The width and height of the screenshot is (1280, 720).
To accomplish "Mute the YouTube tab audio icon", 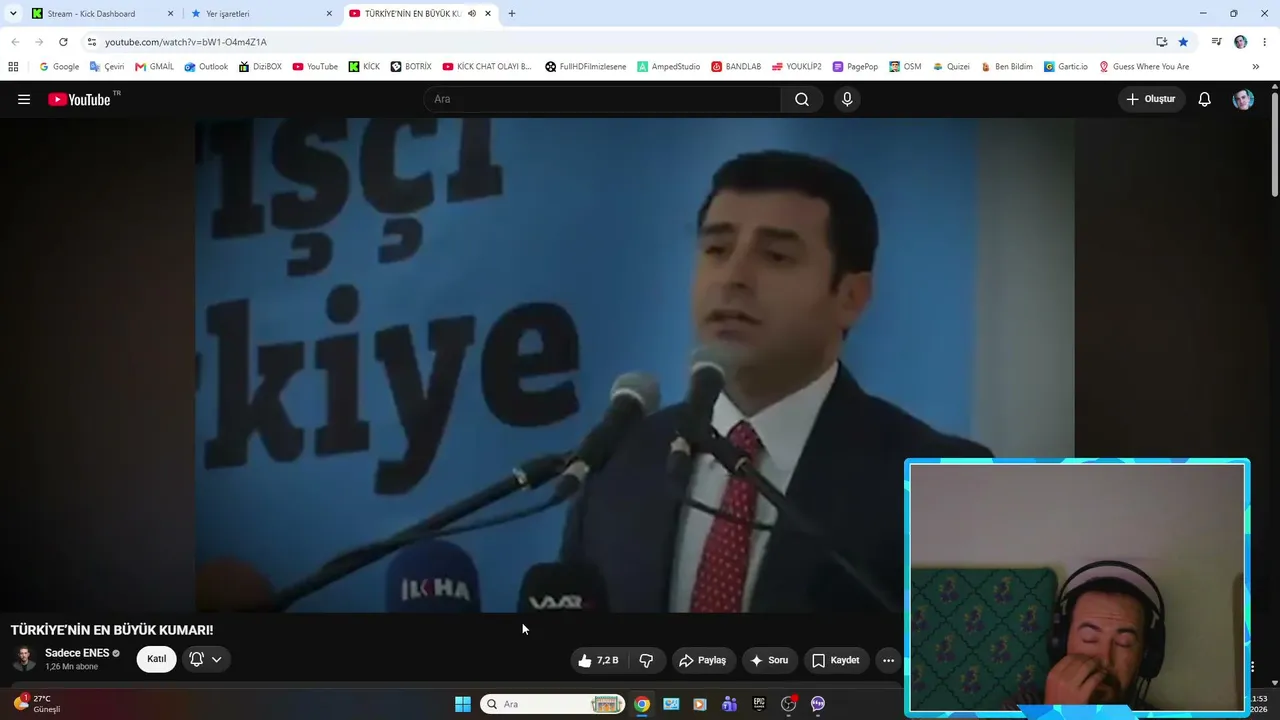I will tap(472, 14).
